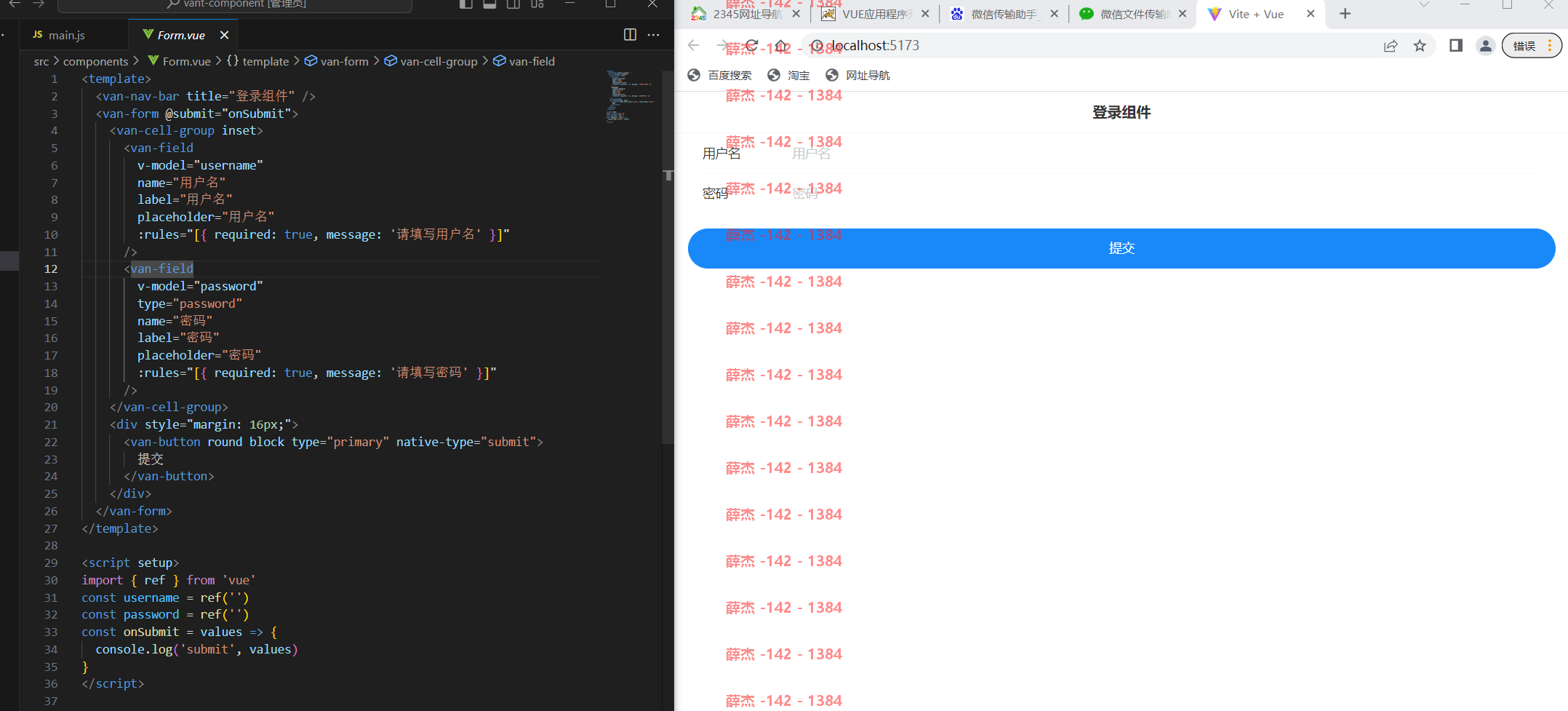This screenshot has width=1568, height=711.
Task: Click the 错误 update button
Action: click(x=1531, y=46)
